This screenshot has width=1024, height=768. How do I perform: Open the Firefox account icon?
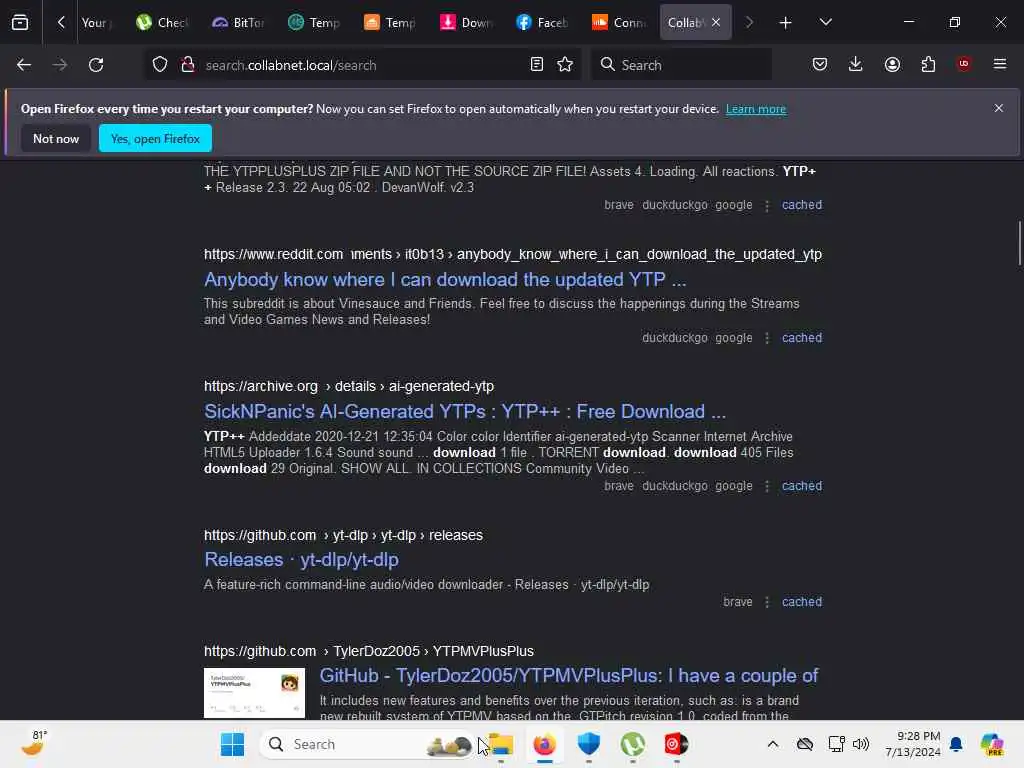pyautogui.click(x=892, y=65)
